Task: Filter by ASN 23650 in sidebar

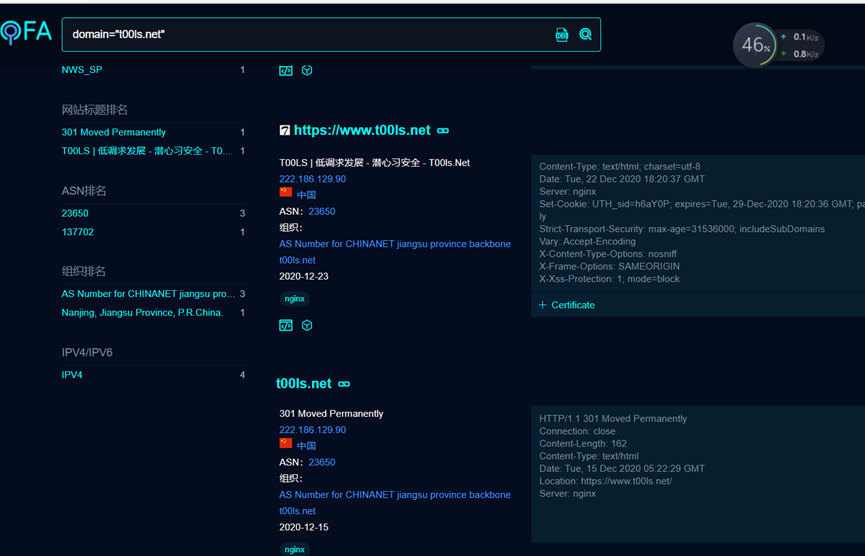Action: coord(75,213)
